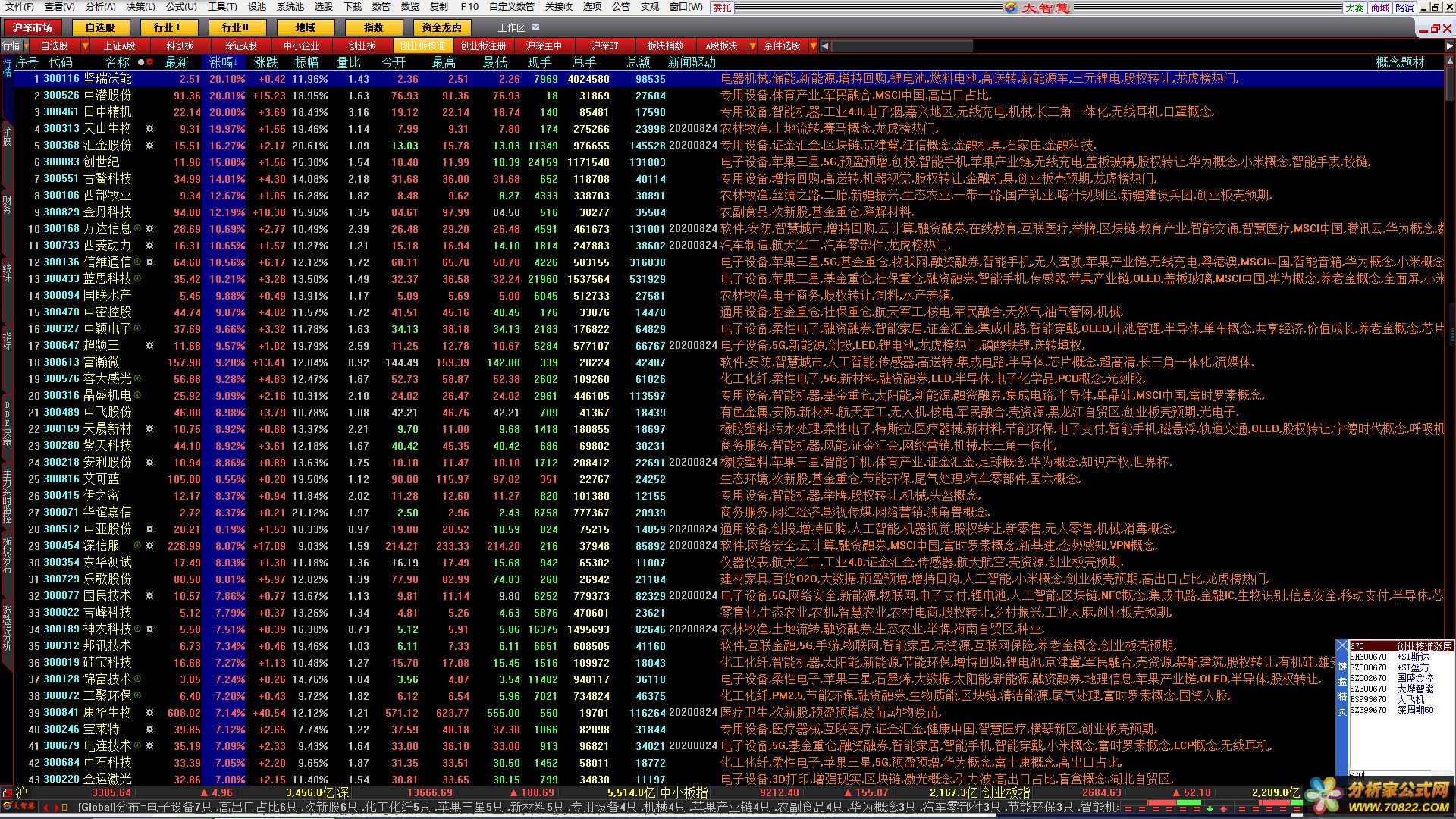Click the circle icon in the 中颖电子 row
Viewport: 1456px width, 819px height.
point(138,329)
